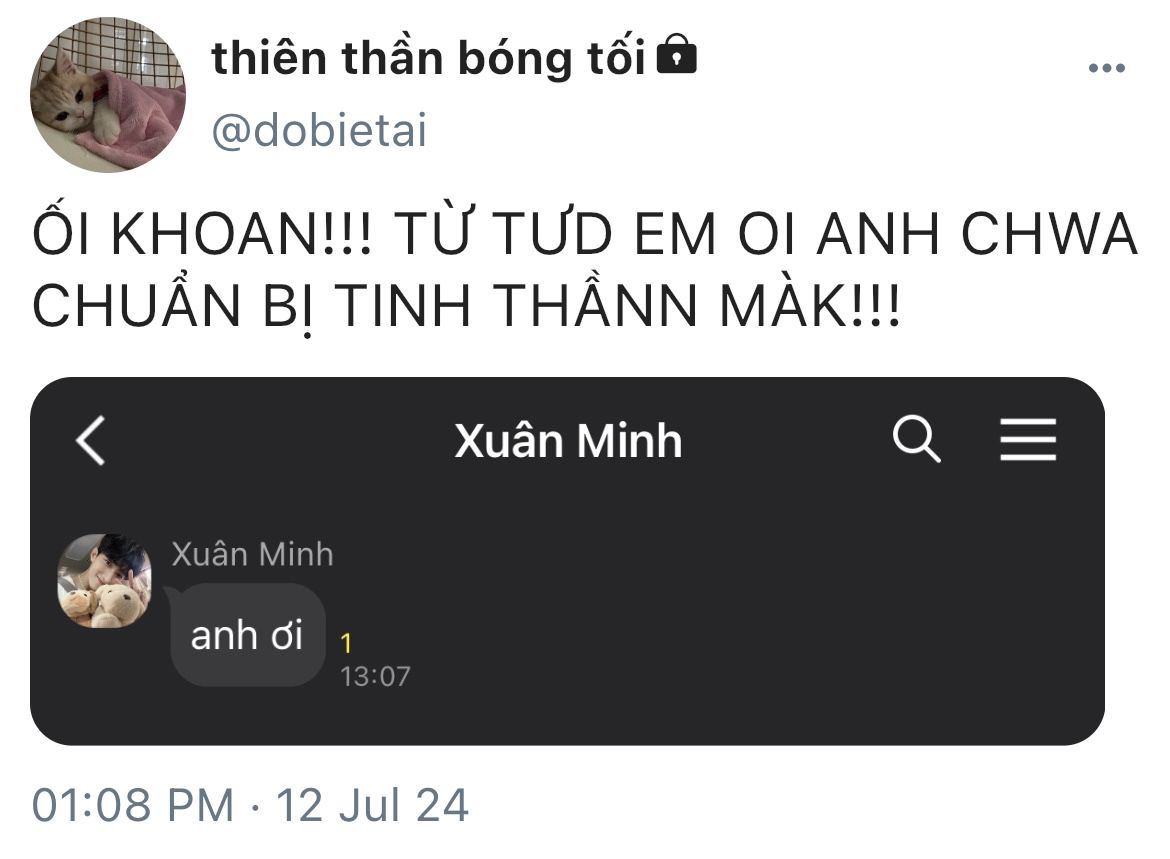This screenshot has height=859, width=1170.
Task: Open the three-dot more options menu
Action: point(1106,68)
